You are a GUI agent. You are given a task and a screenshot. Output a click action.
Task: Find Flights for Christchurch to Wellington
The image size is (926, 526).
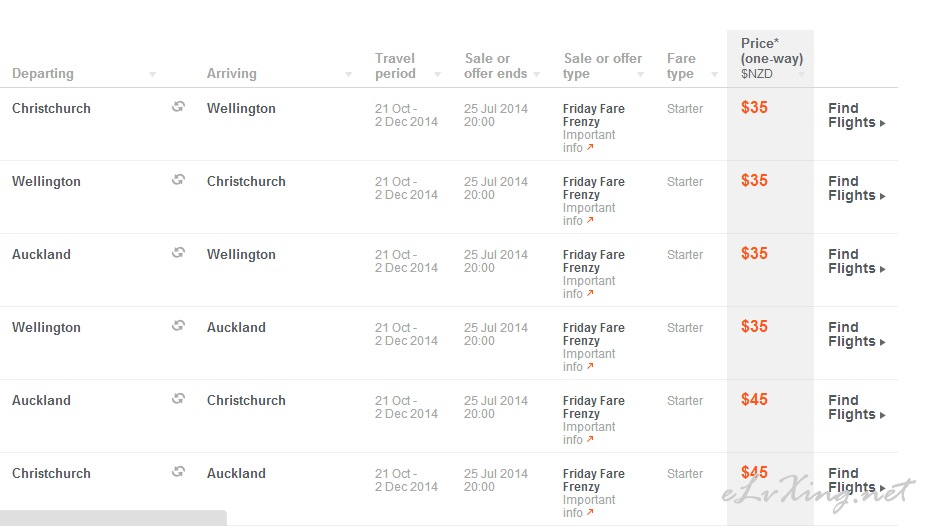pos(856,115)
